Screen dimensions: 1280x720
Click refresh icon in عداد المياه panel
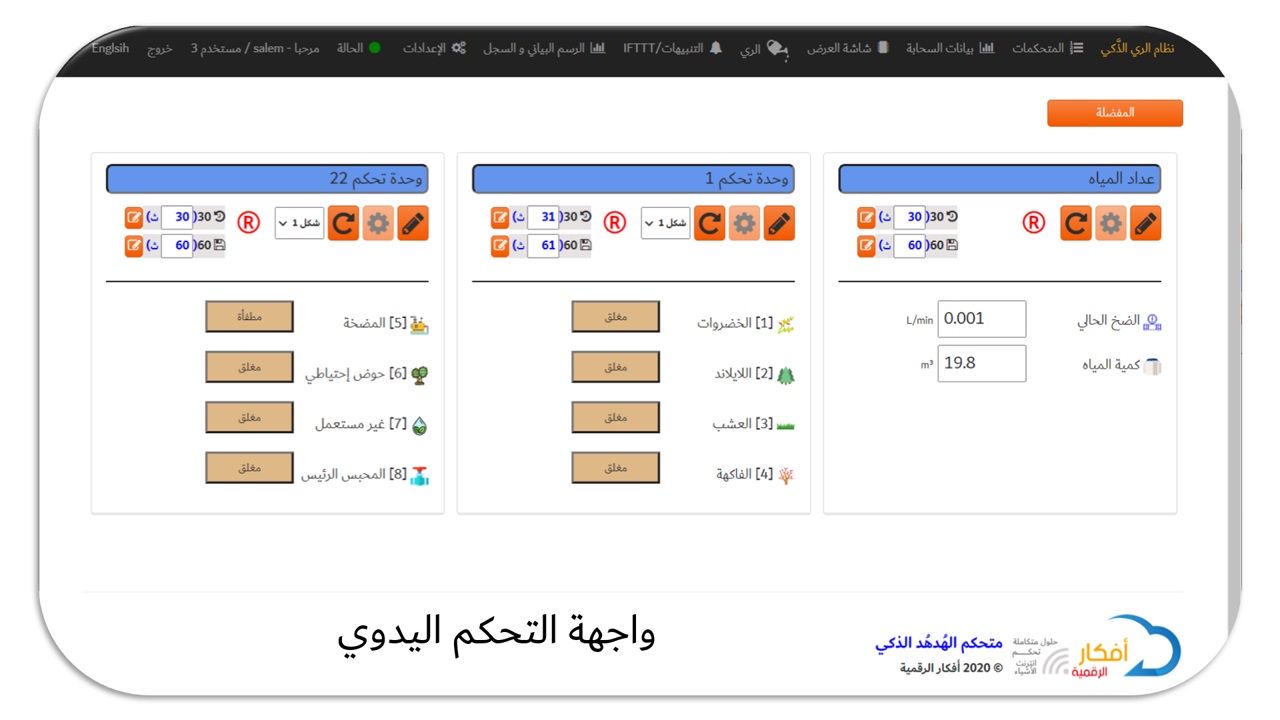[x=1075, y=224]
